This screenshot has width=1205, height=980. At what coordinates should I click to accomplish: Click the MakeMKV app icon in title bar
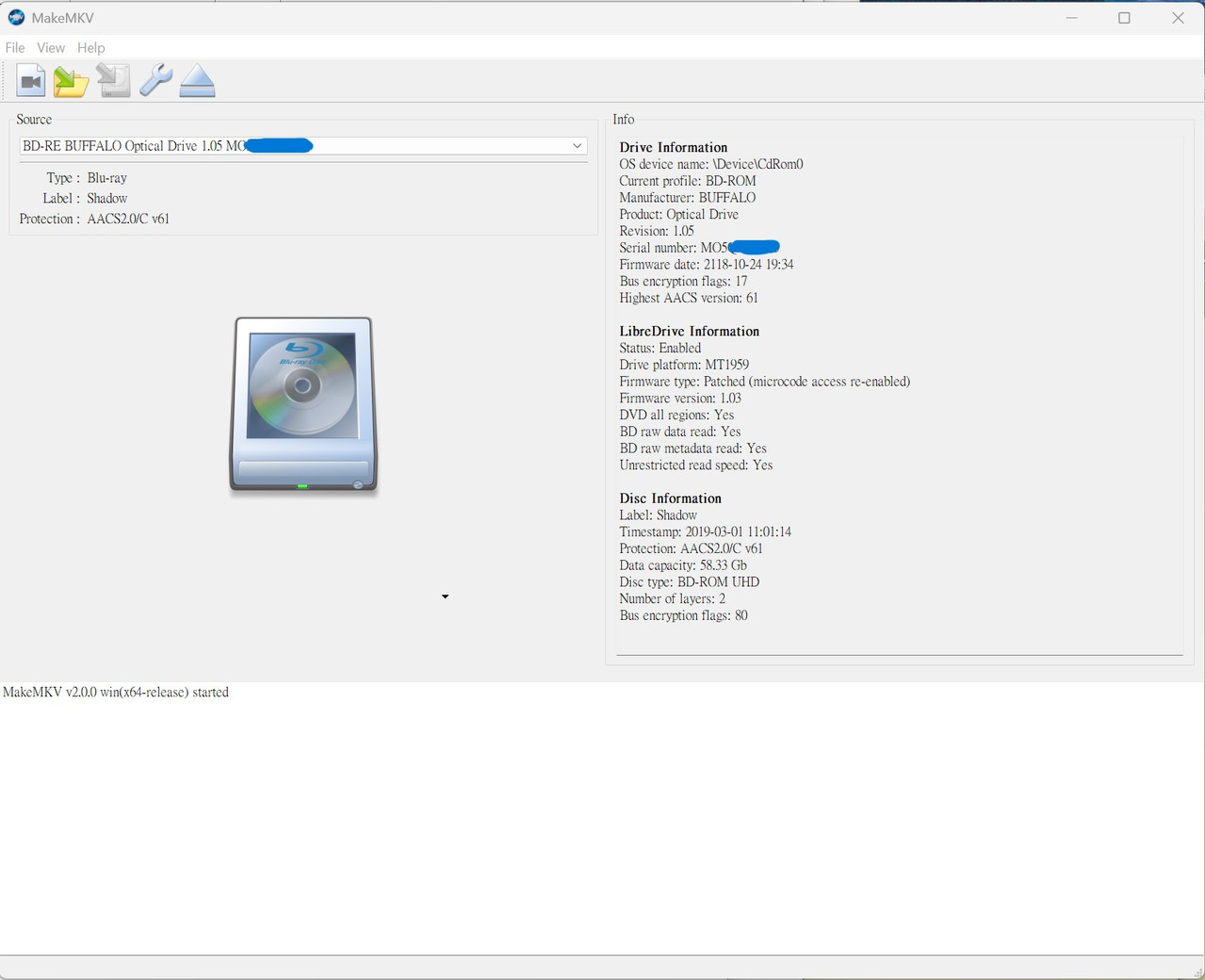click(x=16, y=18)
